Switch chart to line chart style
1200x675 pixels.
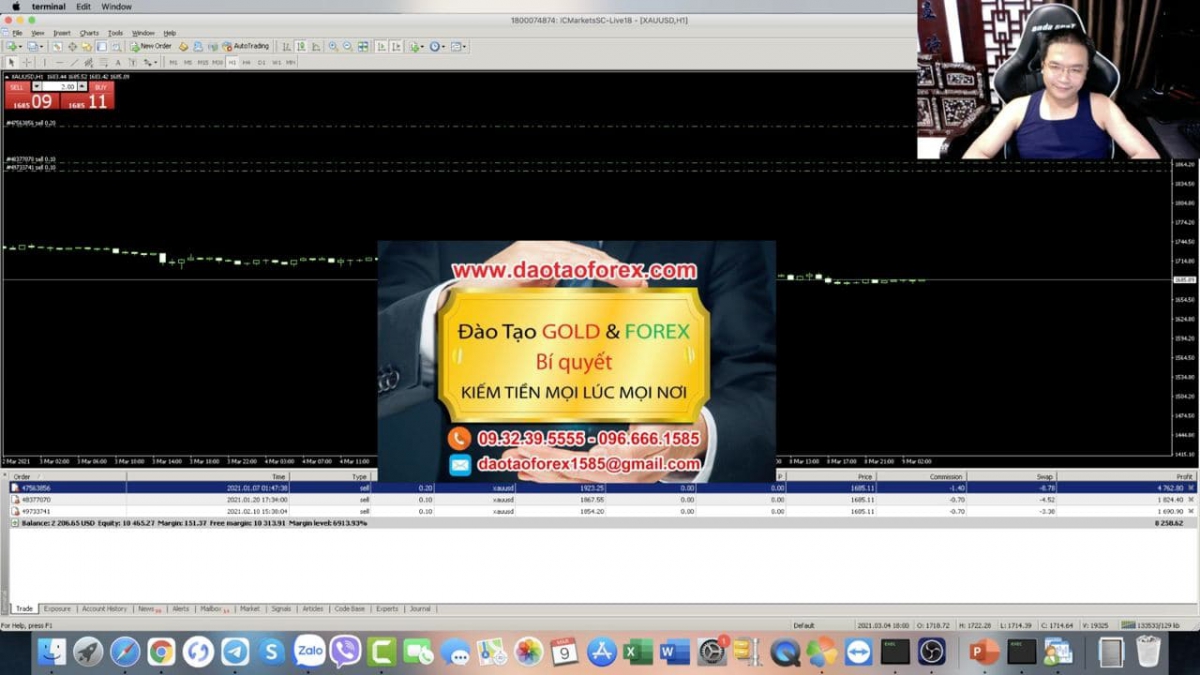316,46
